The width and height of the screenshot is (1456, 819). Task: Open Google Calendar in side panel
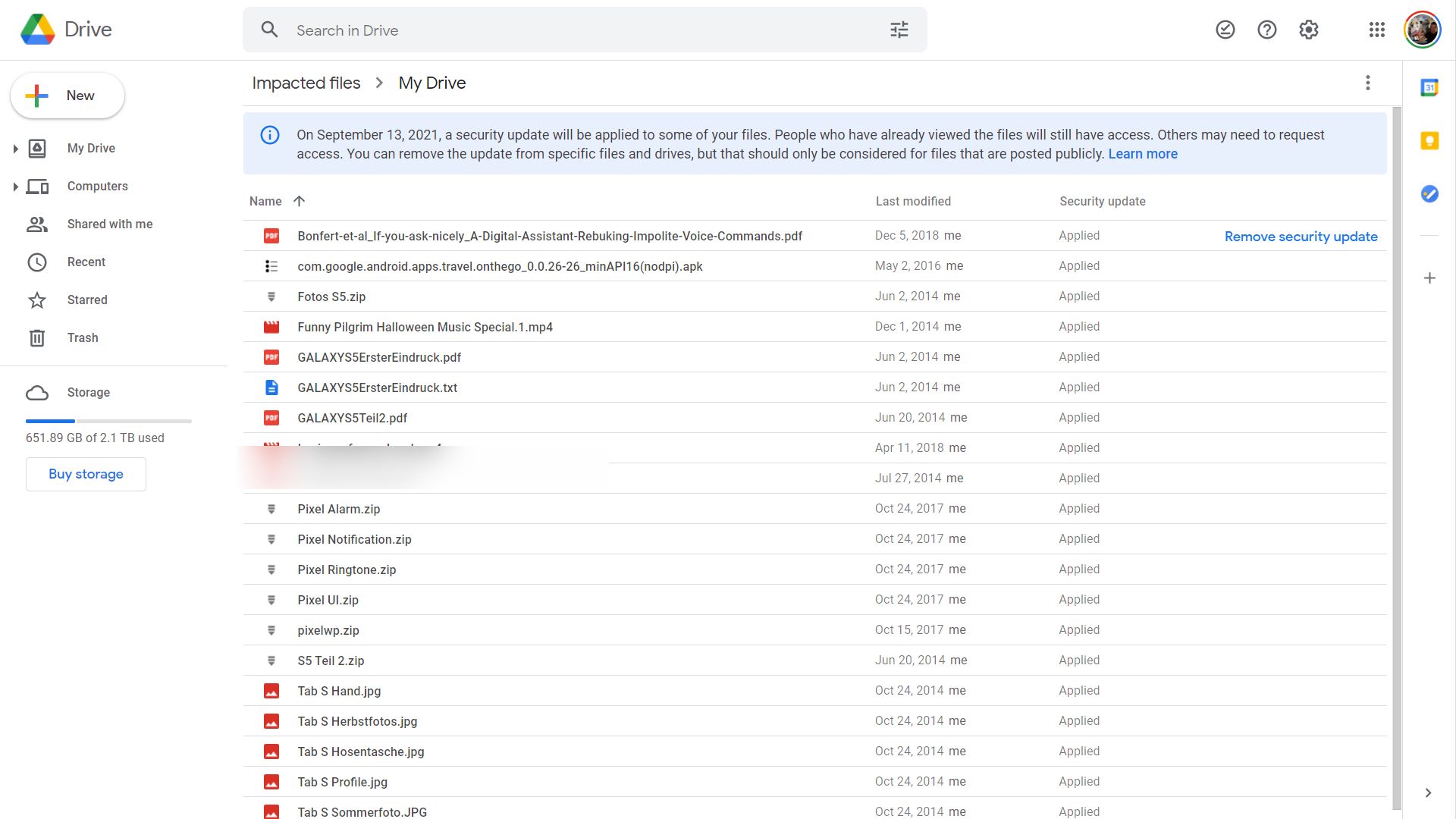tap(1429, 88)
